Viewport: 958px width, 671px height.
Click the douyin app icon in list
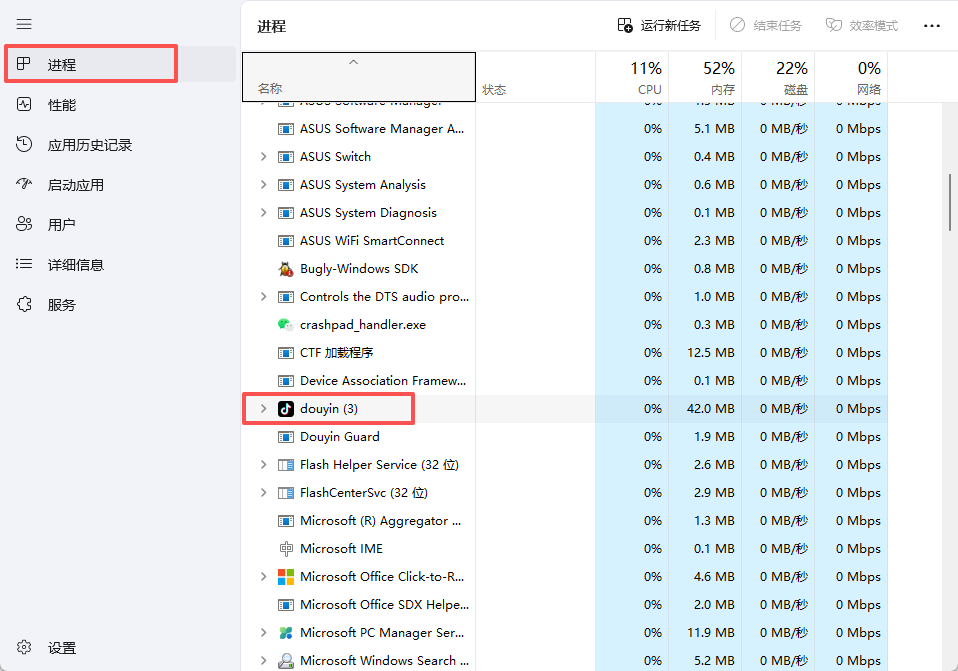286,409
